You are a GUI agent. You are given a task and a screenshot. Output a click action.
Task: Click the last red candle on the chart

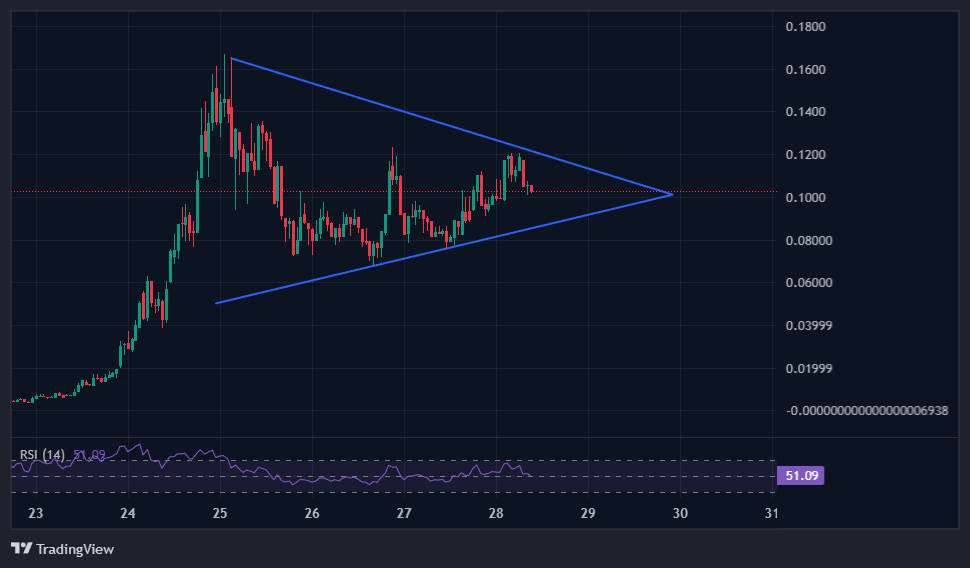click(531, 188)
